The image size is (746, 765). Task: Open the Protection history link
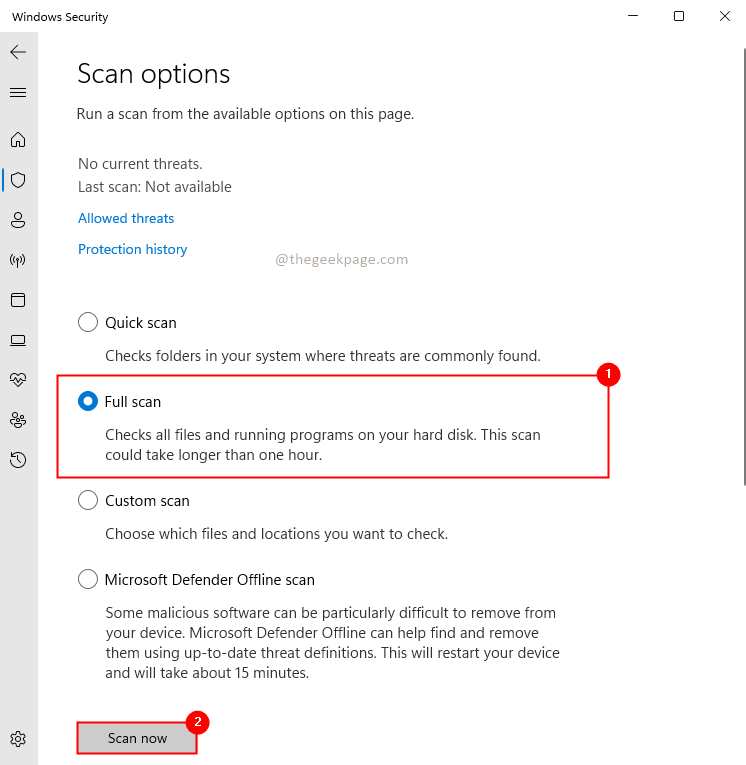(133, 249)
